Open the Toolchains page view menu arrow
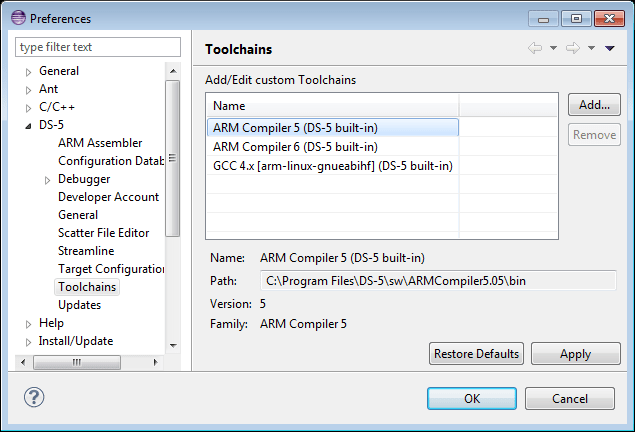Screen dimensions: 635x432 pos(610,48)
